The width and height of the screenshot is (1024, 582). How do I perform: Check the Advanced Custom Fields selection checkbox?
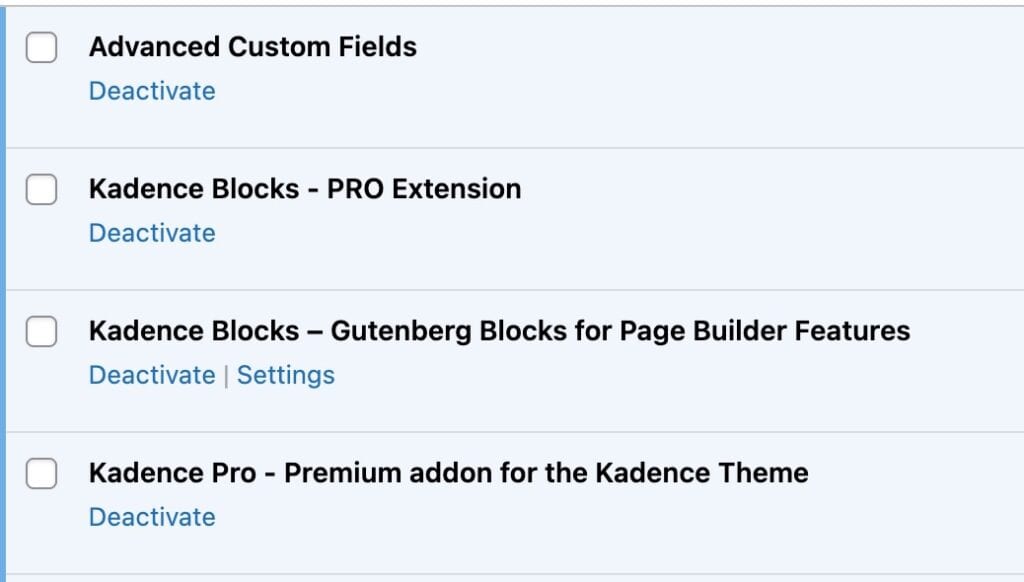pyautogui.click(x=42, y=47)
